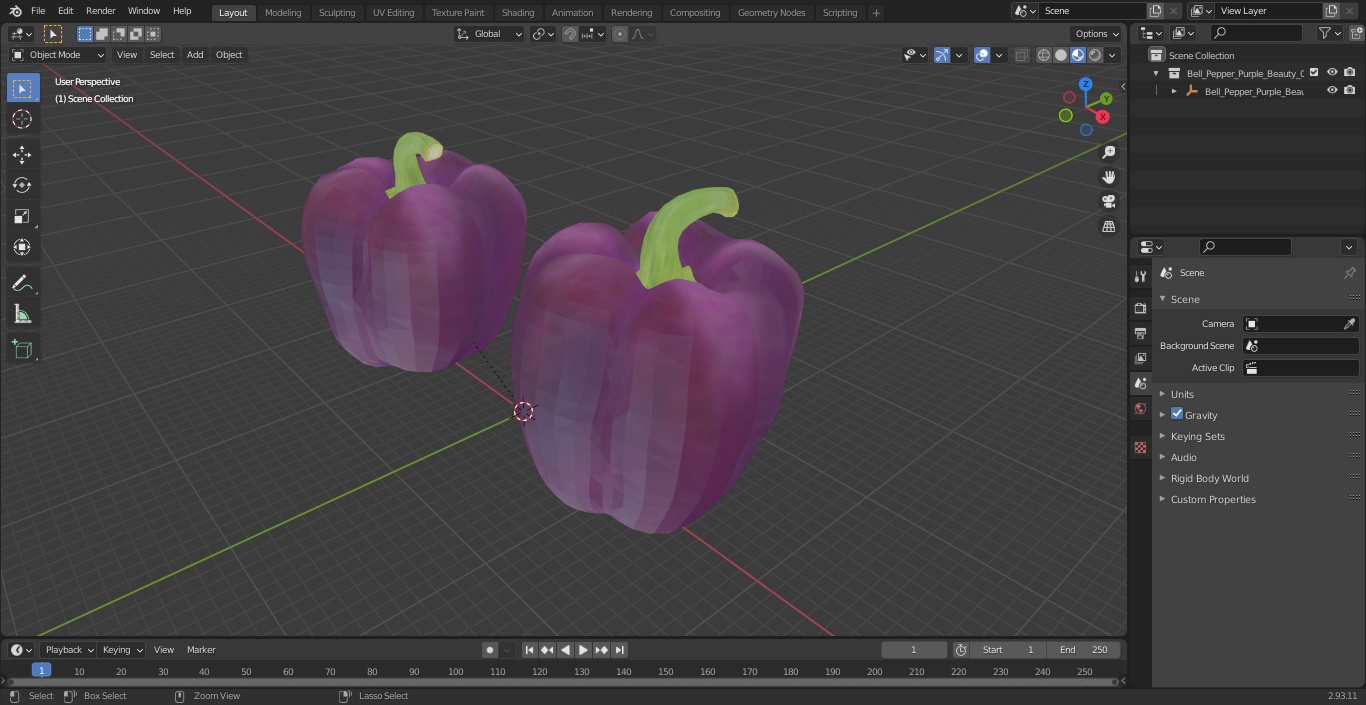Viewport: 1366px width, 705px height.
Task: Select wireframe viewport shading
Action: click(1044, 55)
